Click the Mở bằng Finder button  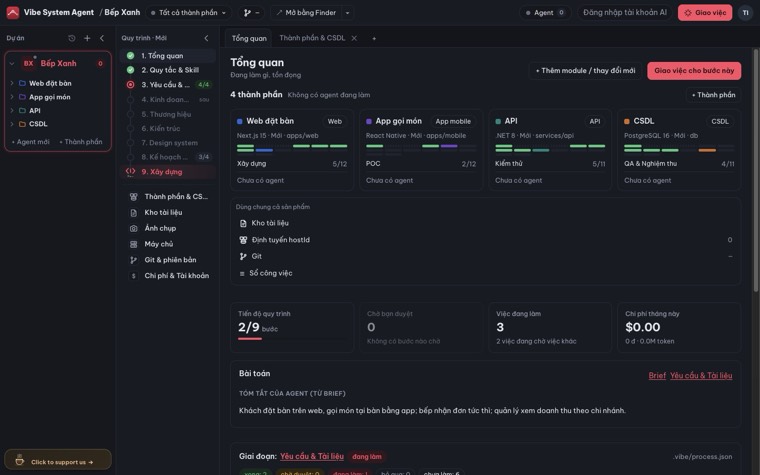[306, 13]
